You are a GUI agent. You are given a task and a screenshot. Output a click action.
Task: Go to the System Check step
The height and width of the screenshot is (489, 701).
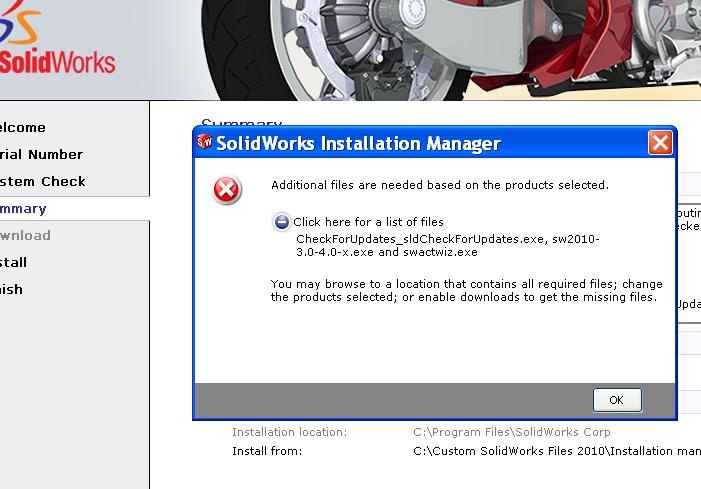[42, 181]
